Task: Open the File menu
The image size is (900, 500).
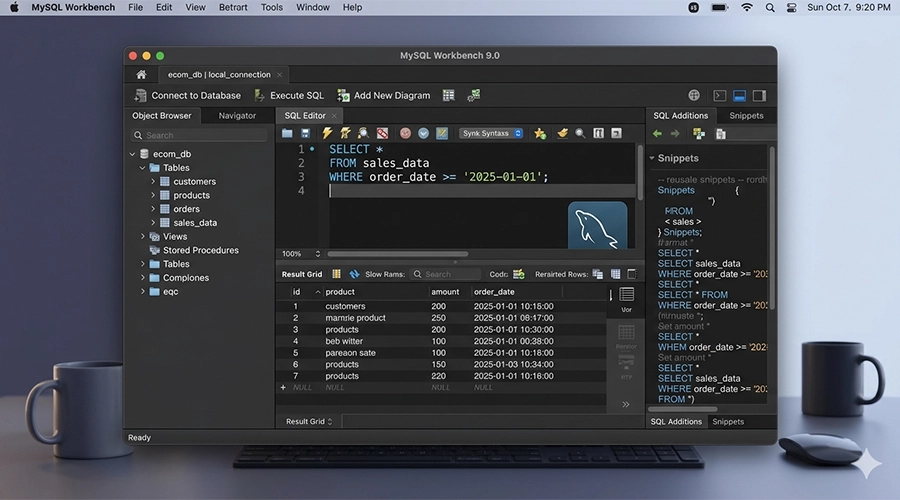Action: pos(135,7)
